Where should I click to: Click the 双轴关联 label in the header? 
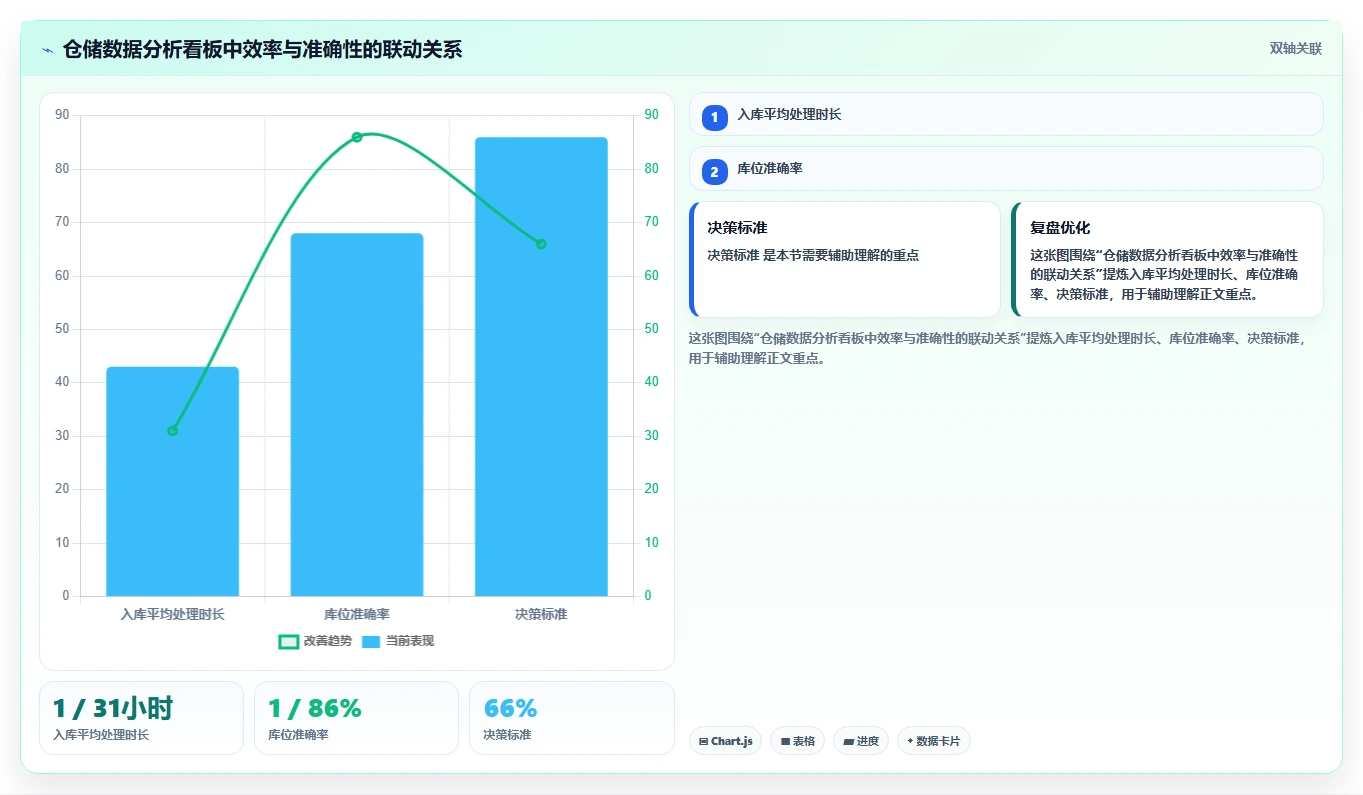pos(1295,49)
